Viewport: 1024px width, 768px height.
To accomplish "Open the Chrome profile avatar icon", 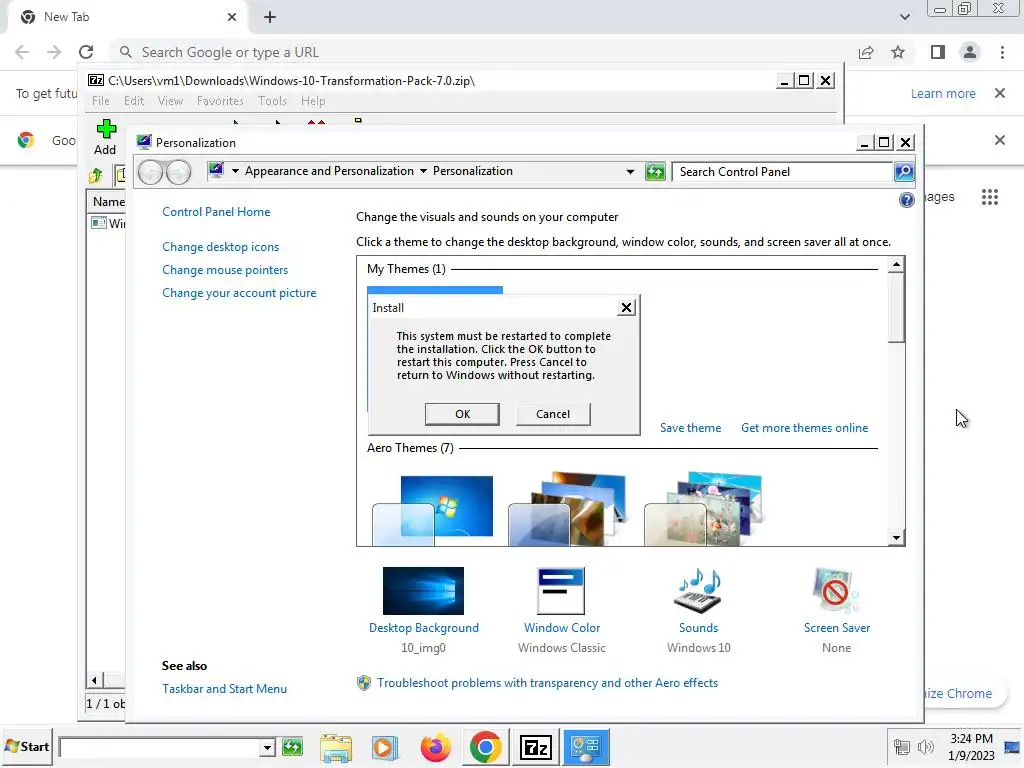I will pos(970,52).
